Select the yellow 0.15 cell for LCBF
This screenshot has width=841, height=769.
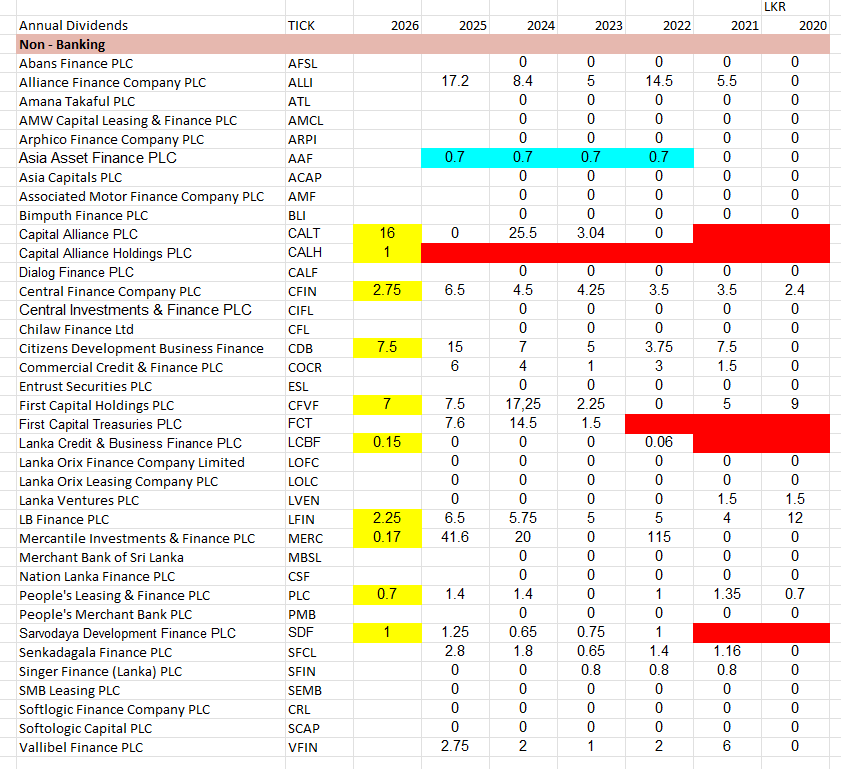(388, 442)
